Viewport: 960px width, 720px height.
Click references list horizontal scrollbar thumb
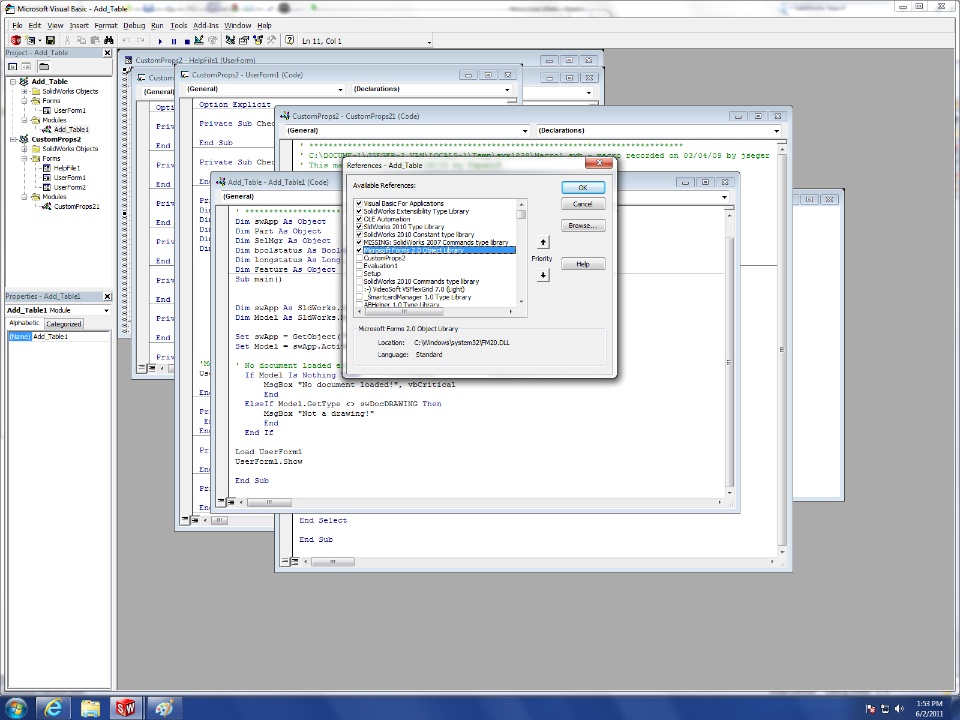coord(405,312)
